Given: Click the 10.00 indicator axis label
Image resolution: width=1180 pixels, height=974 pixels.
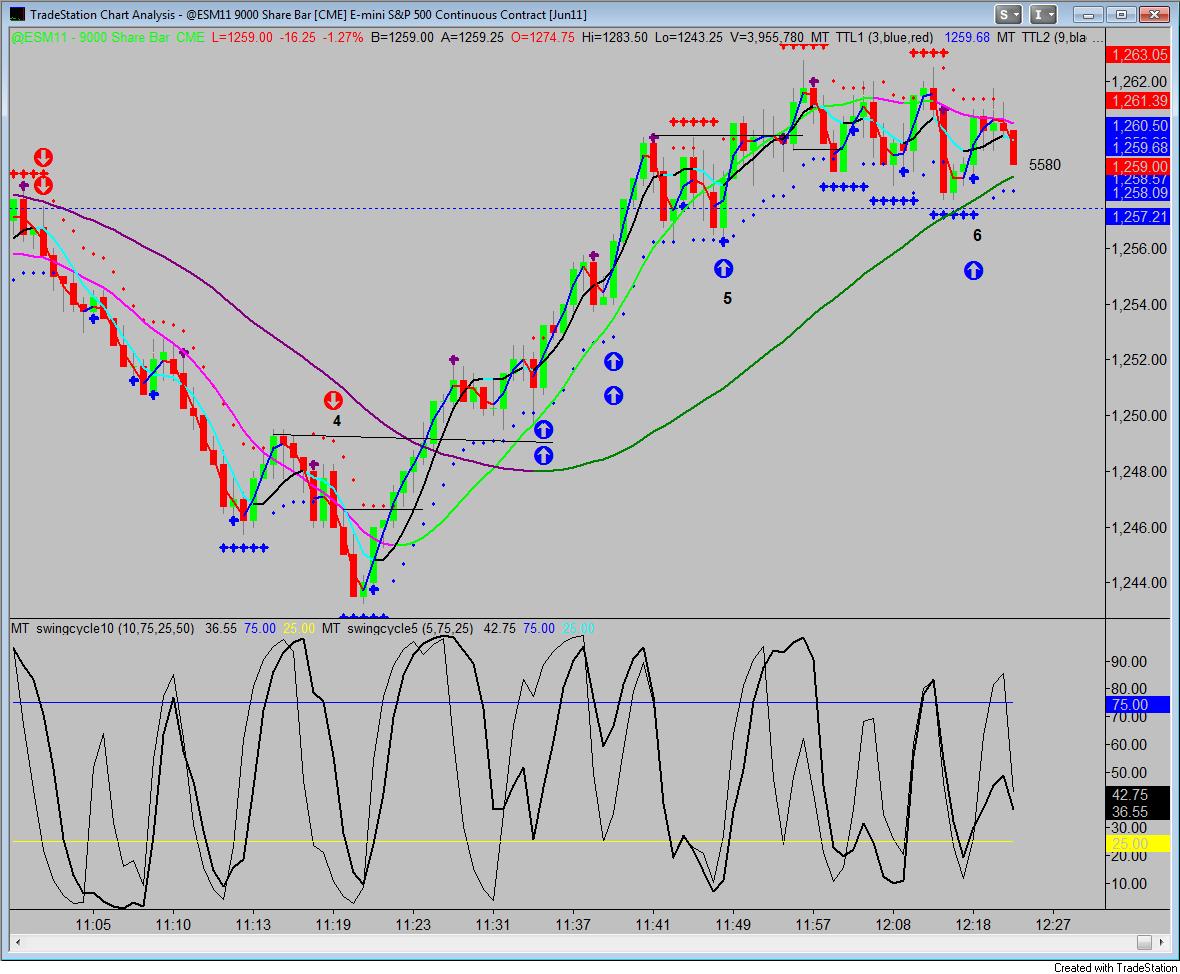Looking at the screenshot, I should pos(1129,884).
